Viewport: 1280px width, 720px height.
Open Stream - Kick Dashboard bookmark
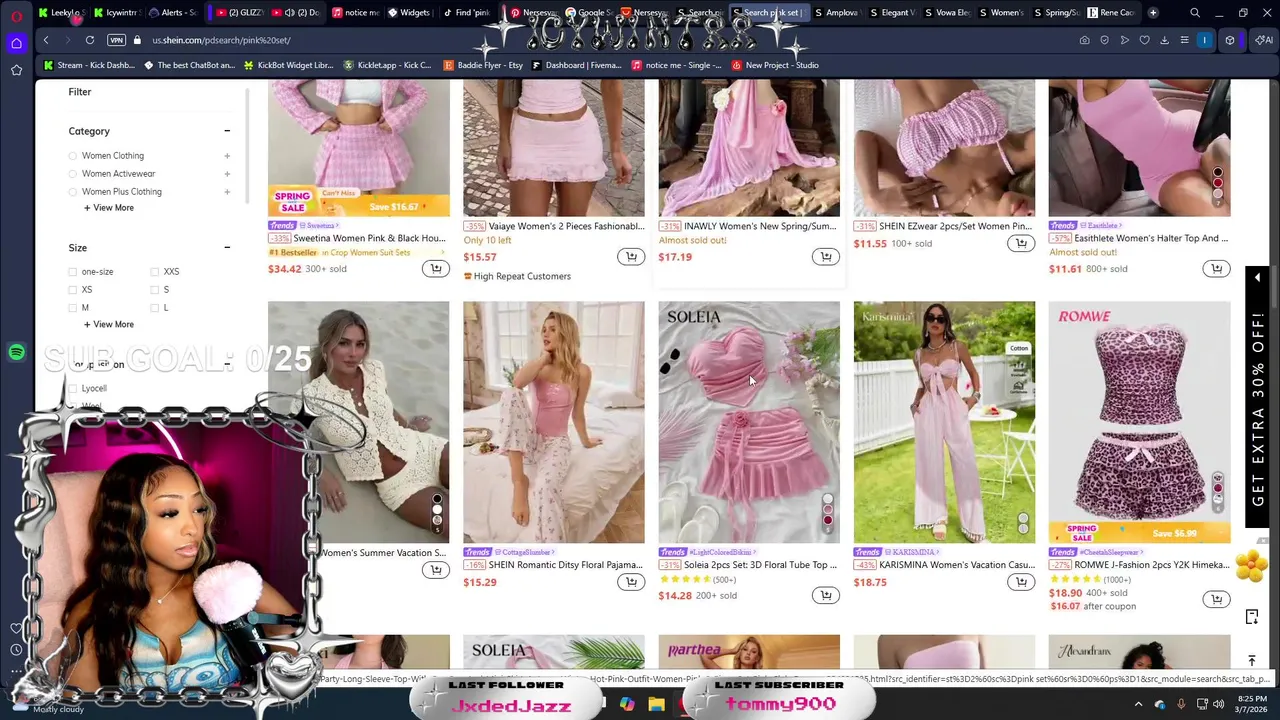point(88,65)
